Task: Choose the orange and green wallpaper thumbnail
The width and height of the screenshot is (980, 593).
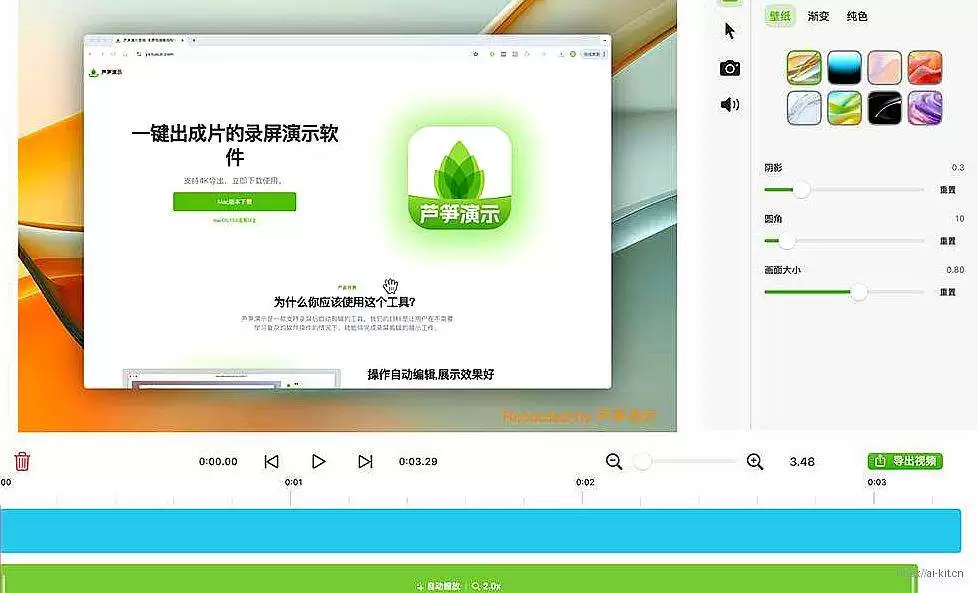Action: [x=804, y=67]
